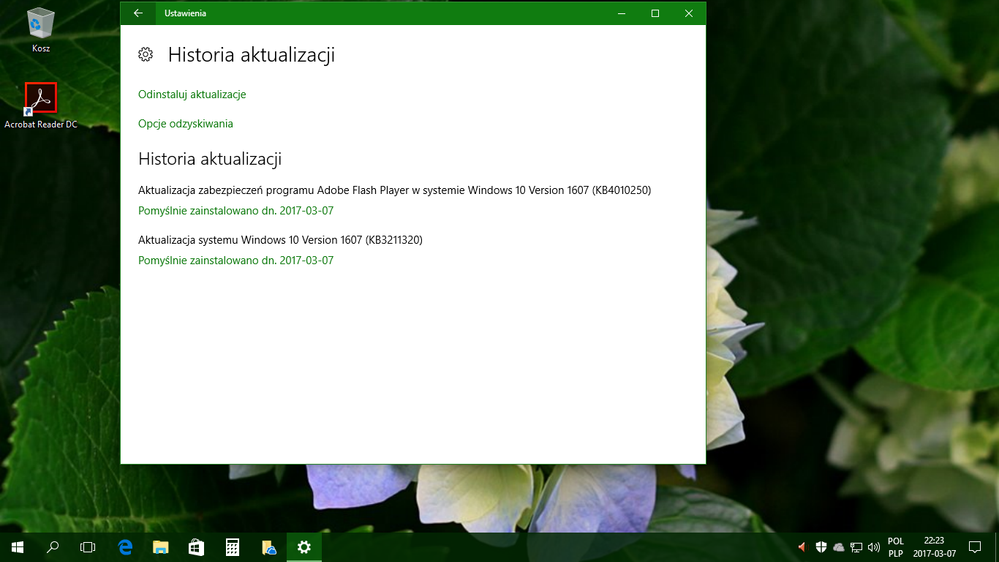Click the Windows Defender shield tray icon
The width and height of the screenshot is (999, 562).
[x=821, y=547]
